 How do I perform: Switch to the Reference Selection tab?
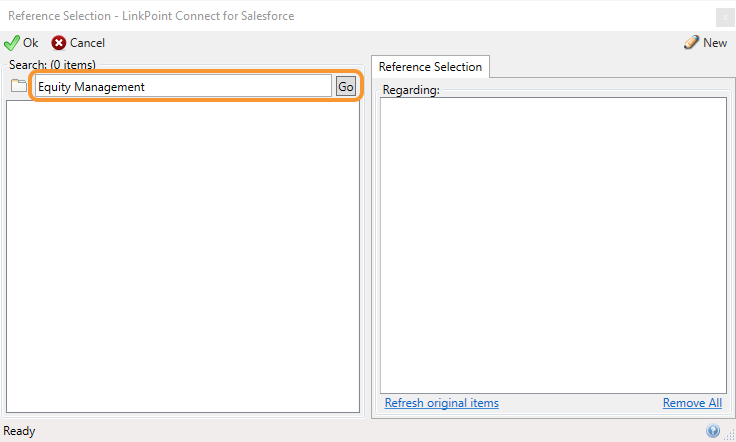430,67
